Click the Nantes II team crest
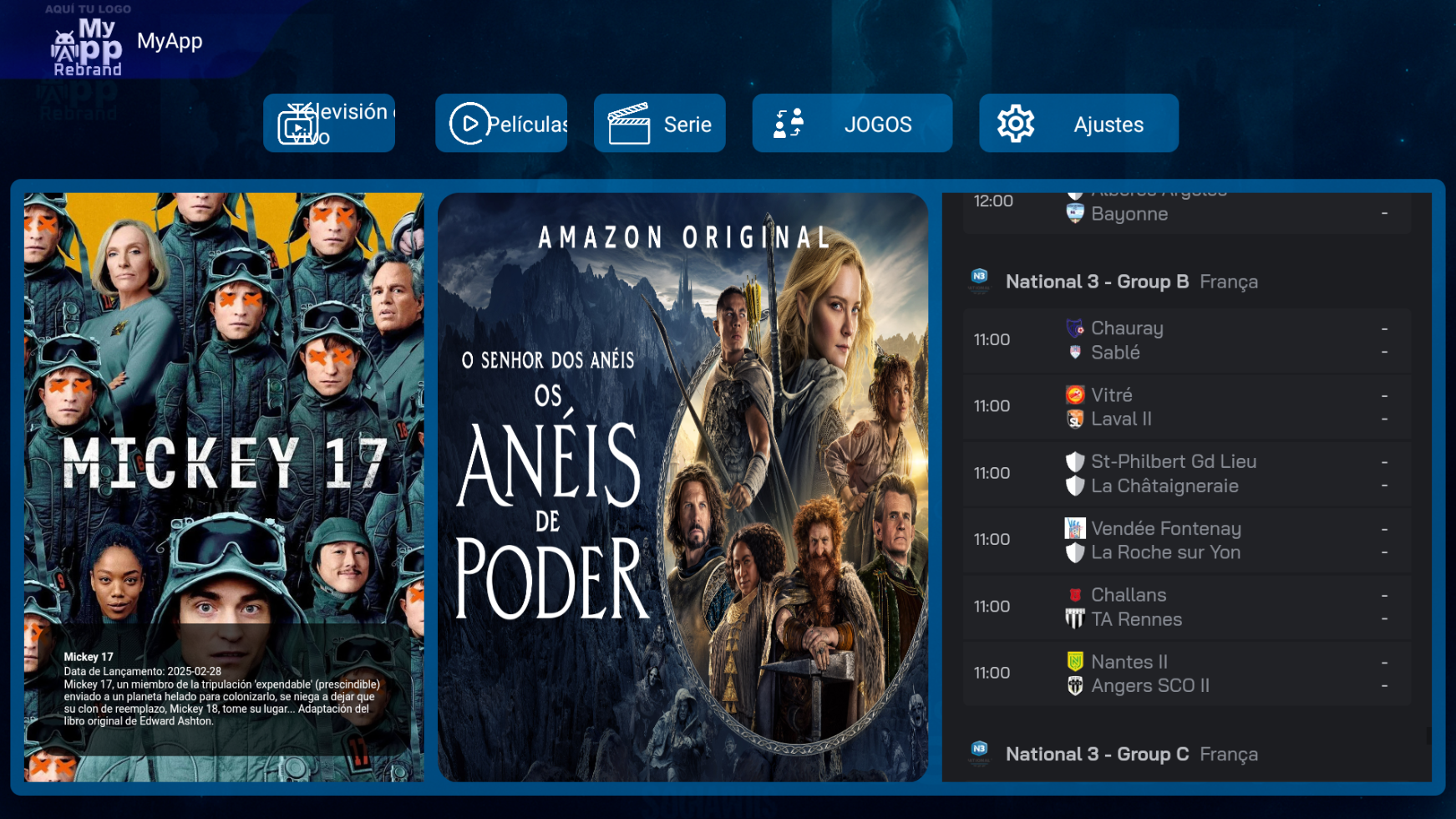1456x819 pixels. pos(1075,661)
